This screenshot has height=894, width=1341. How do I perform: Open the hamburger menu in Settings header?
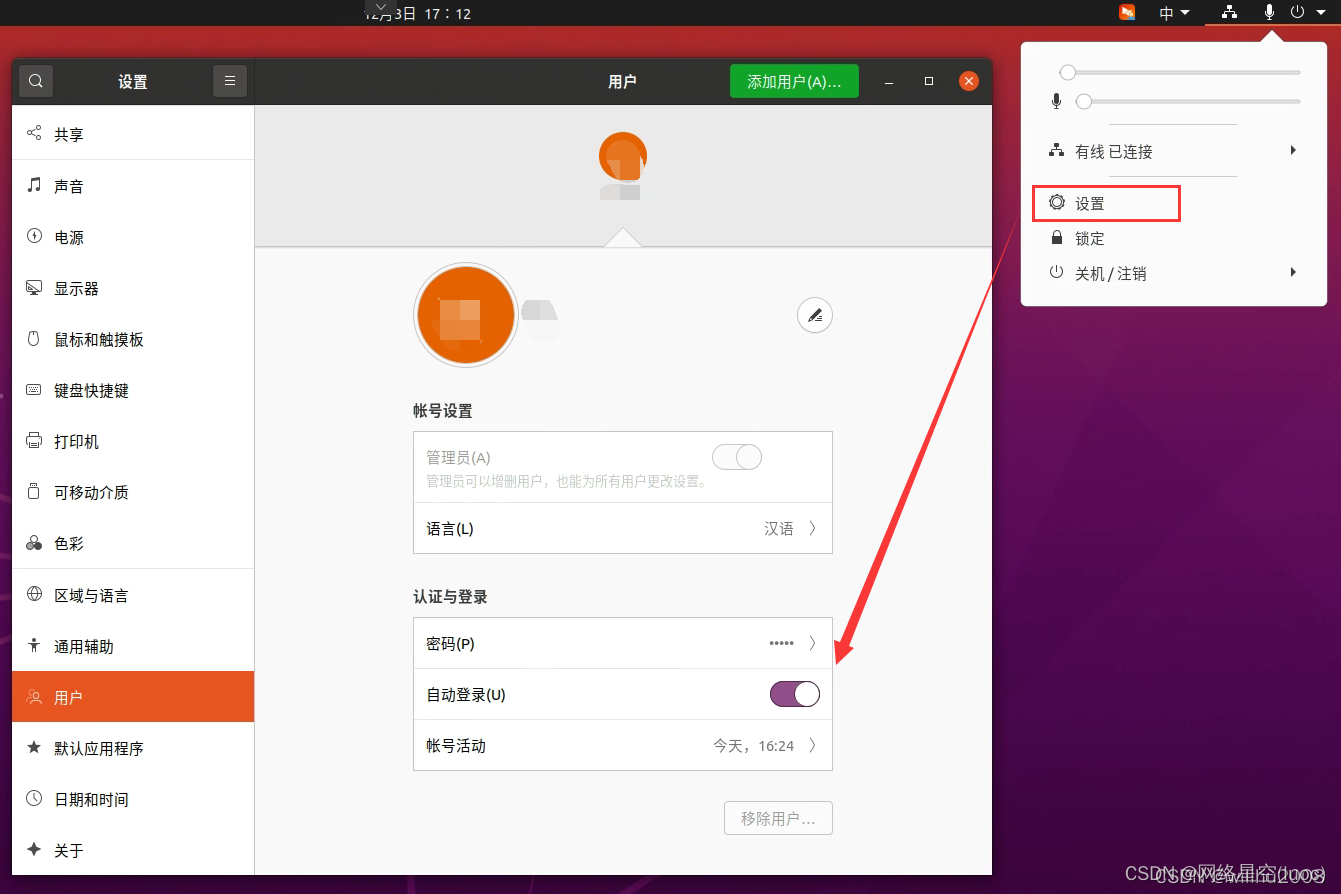pos(230,81)
